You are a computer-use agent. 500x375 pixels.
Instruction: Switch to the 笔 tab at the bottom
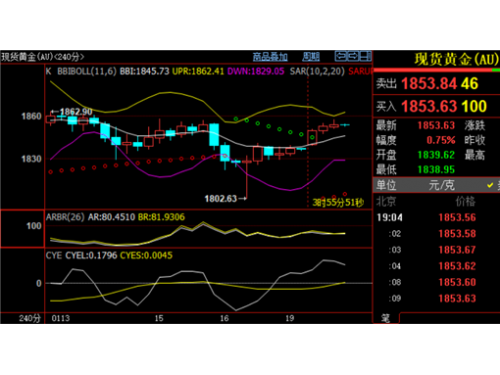pos(386,318)
